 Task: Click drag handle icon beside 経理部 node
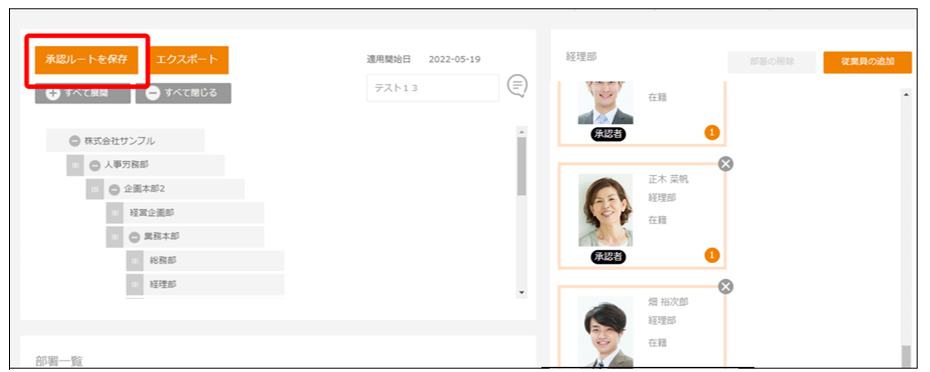pos(135,284)
